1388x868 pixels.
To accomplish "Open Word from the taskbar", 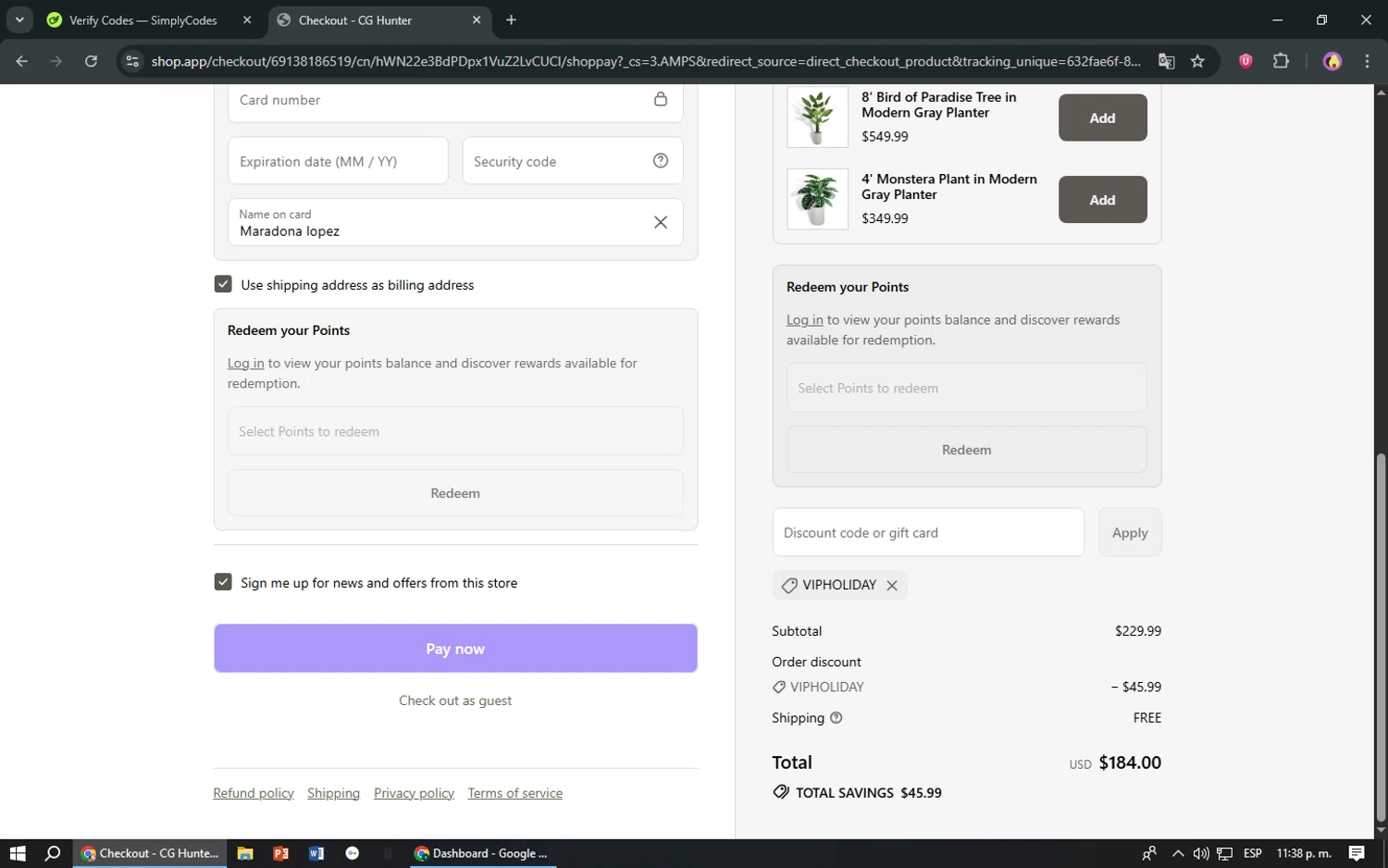I will click(316, 853).
